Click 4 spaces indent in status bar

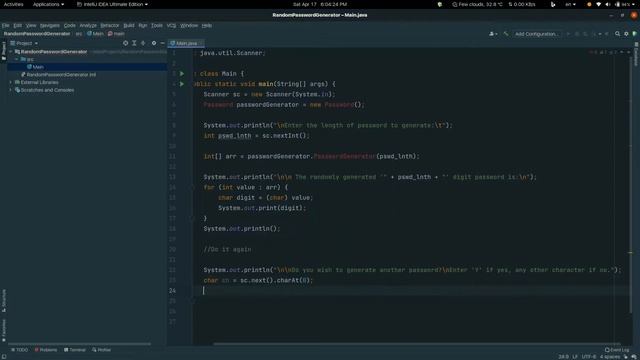(610, 357)
